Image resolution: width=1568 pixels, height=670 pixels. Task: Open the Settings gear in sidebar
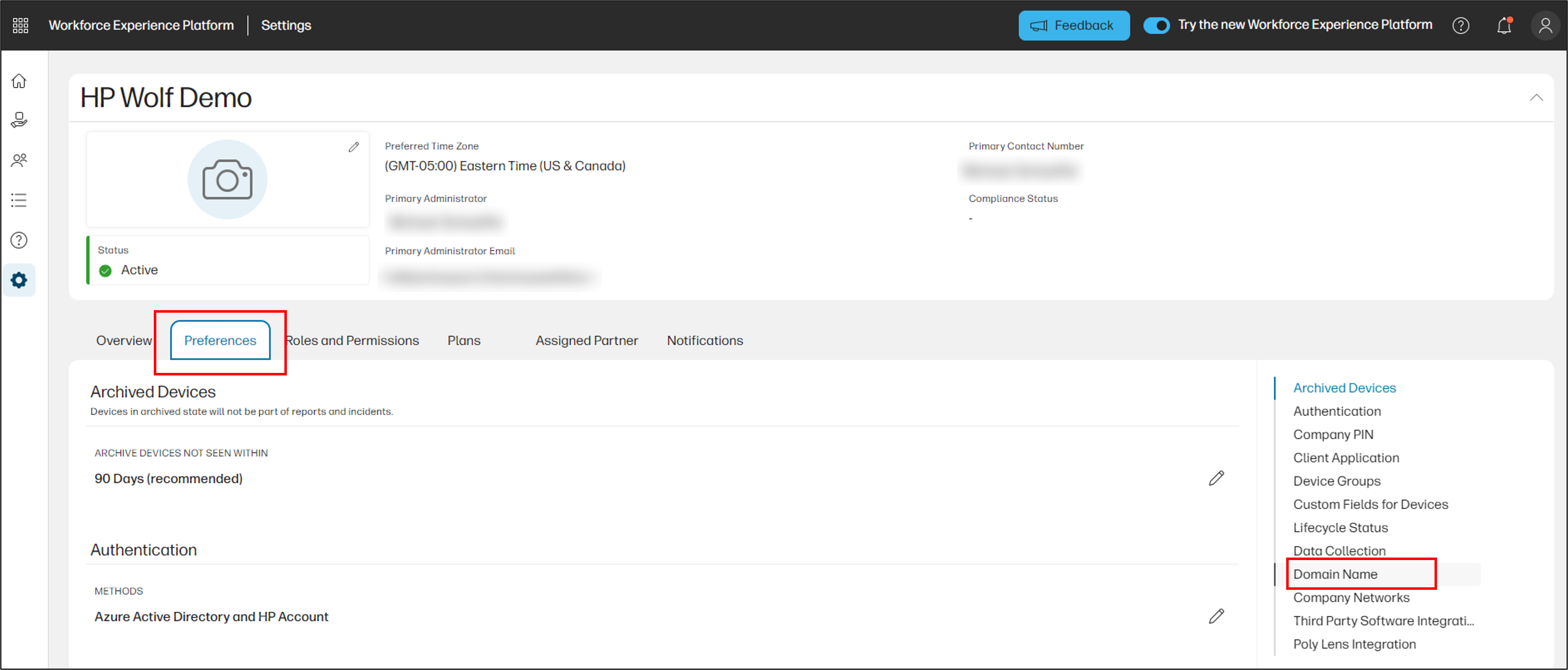[x=20, y=280]
